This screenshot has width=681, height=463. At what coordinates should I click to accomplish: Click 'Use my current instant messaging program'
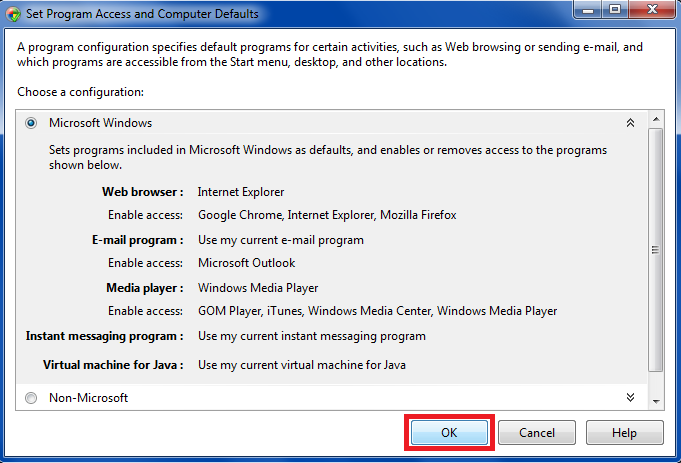[312, 336]
